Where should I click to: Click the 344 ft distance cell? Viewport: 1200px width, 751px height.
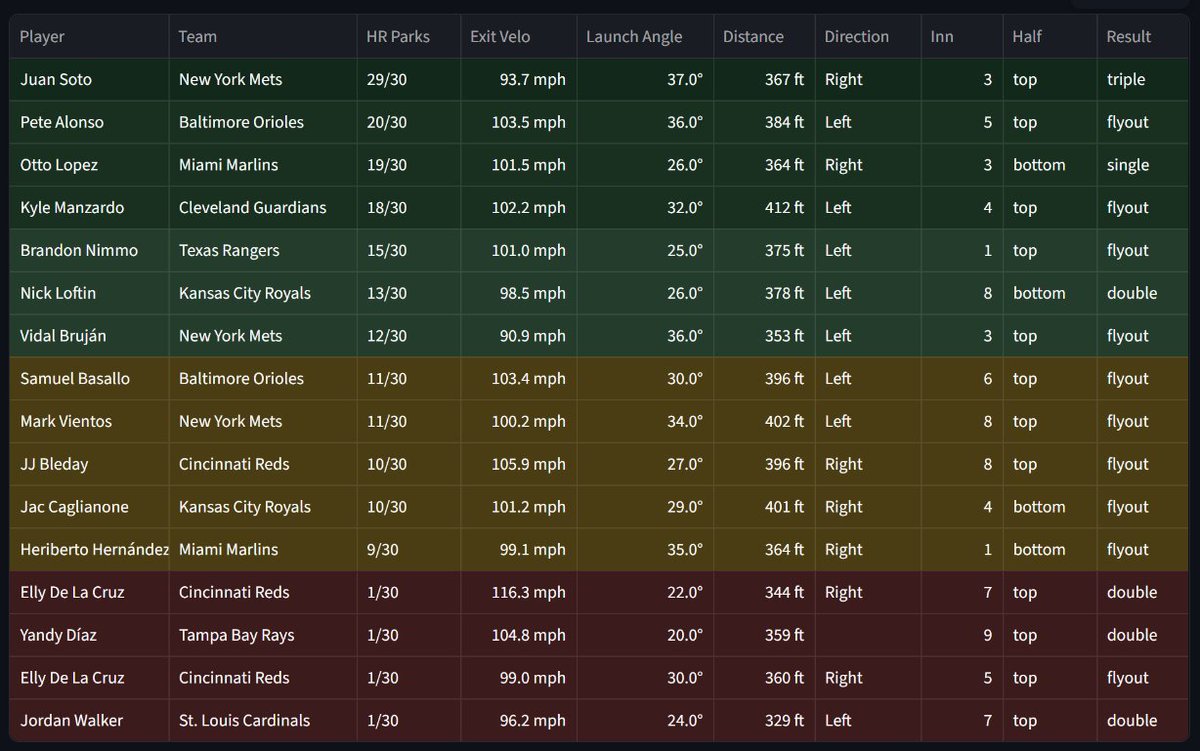(764, 592)
